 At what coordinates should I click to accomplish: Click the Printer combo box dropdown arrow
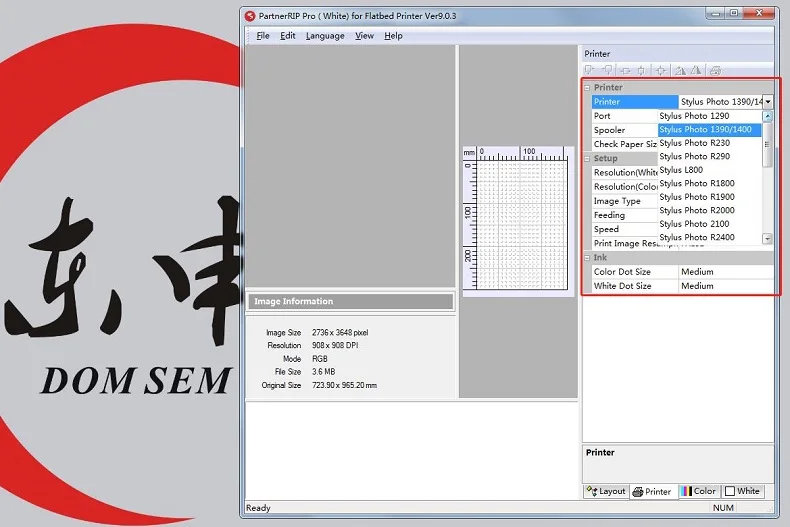(x=768, y=102)
